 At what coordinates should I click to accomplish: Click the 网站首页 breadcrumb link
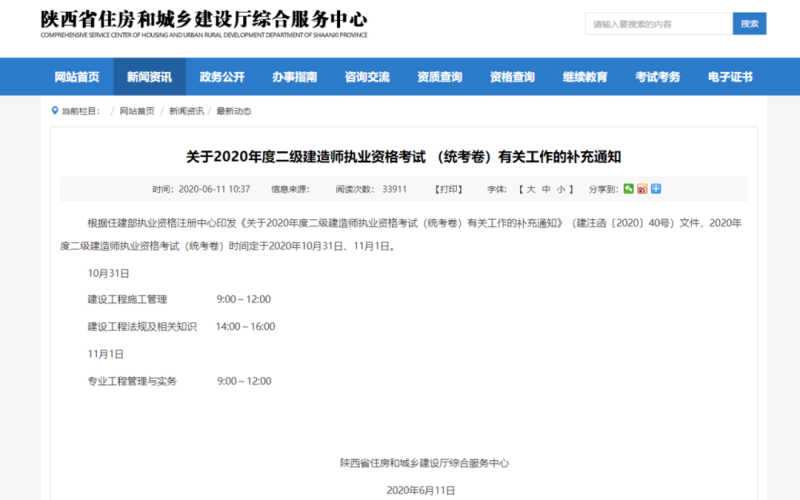137,111
